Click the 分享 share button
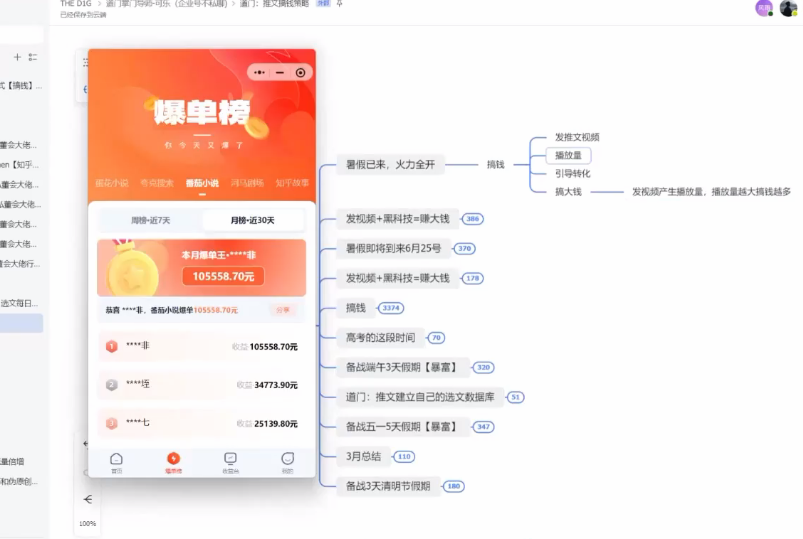The image size is (803, 539). (x=282, y=310)
